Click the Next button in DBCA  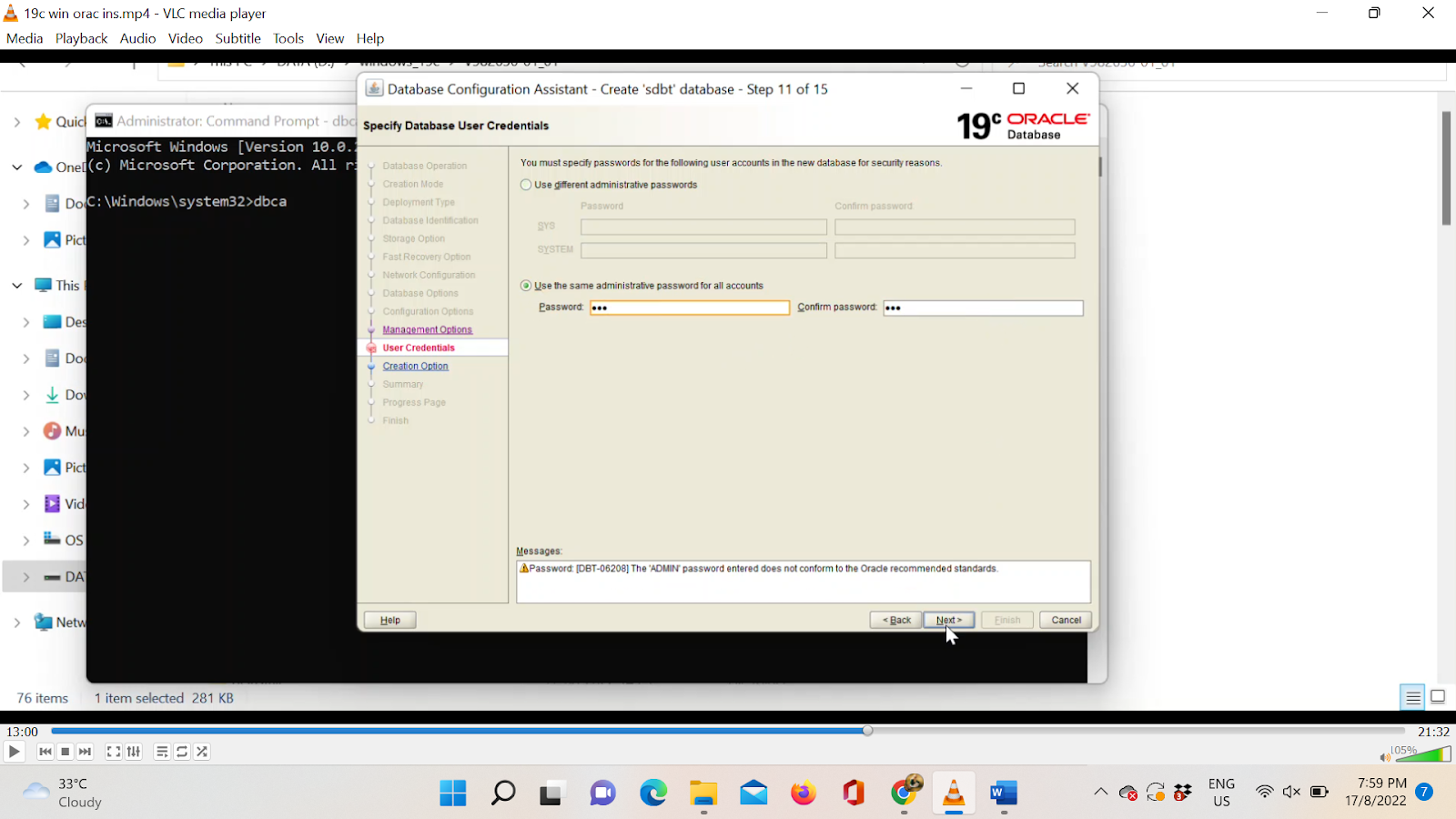949,620
